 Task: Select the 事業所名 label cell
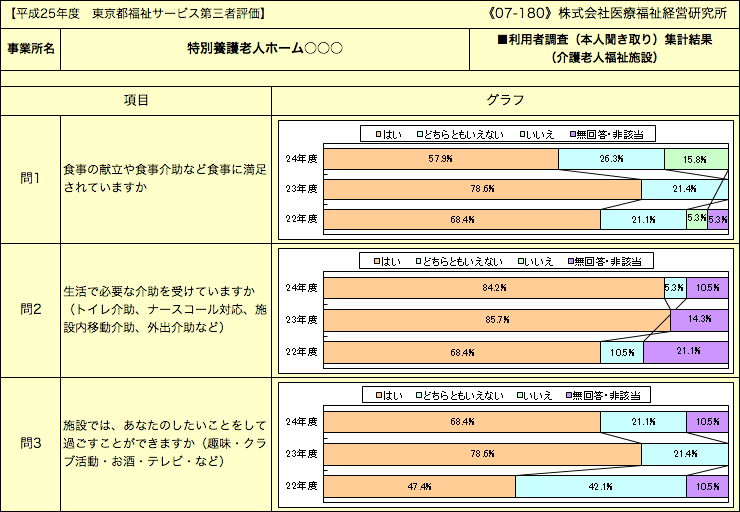[x=31, y=49]
